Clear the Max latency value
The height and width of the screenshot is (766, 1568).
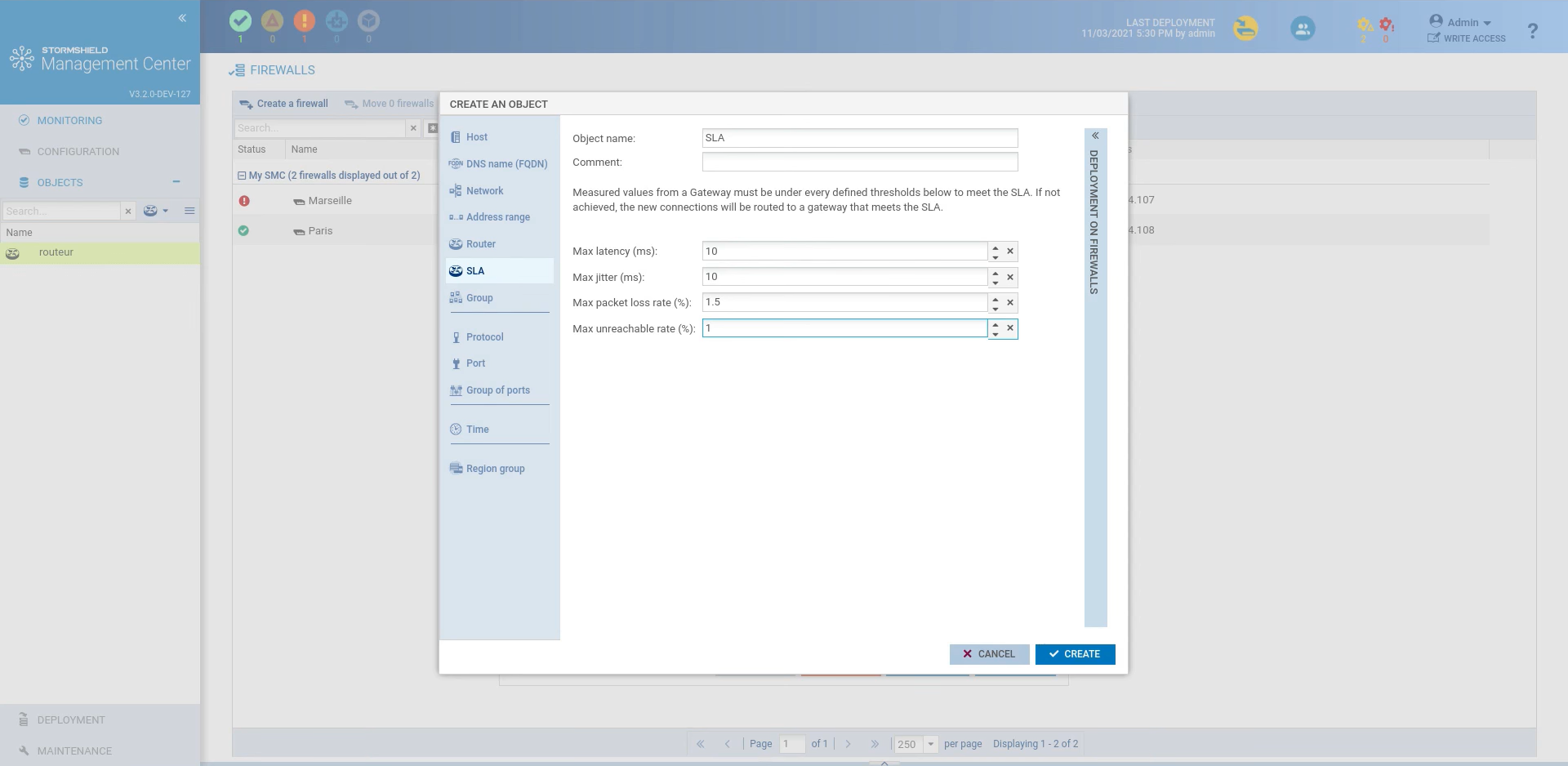tap(1010, 252)
